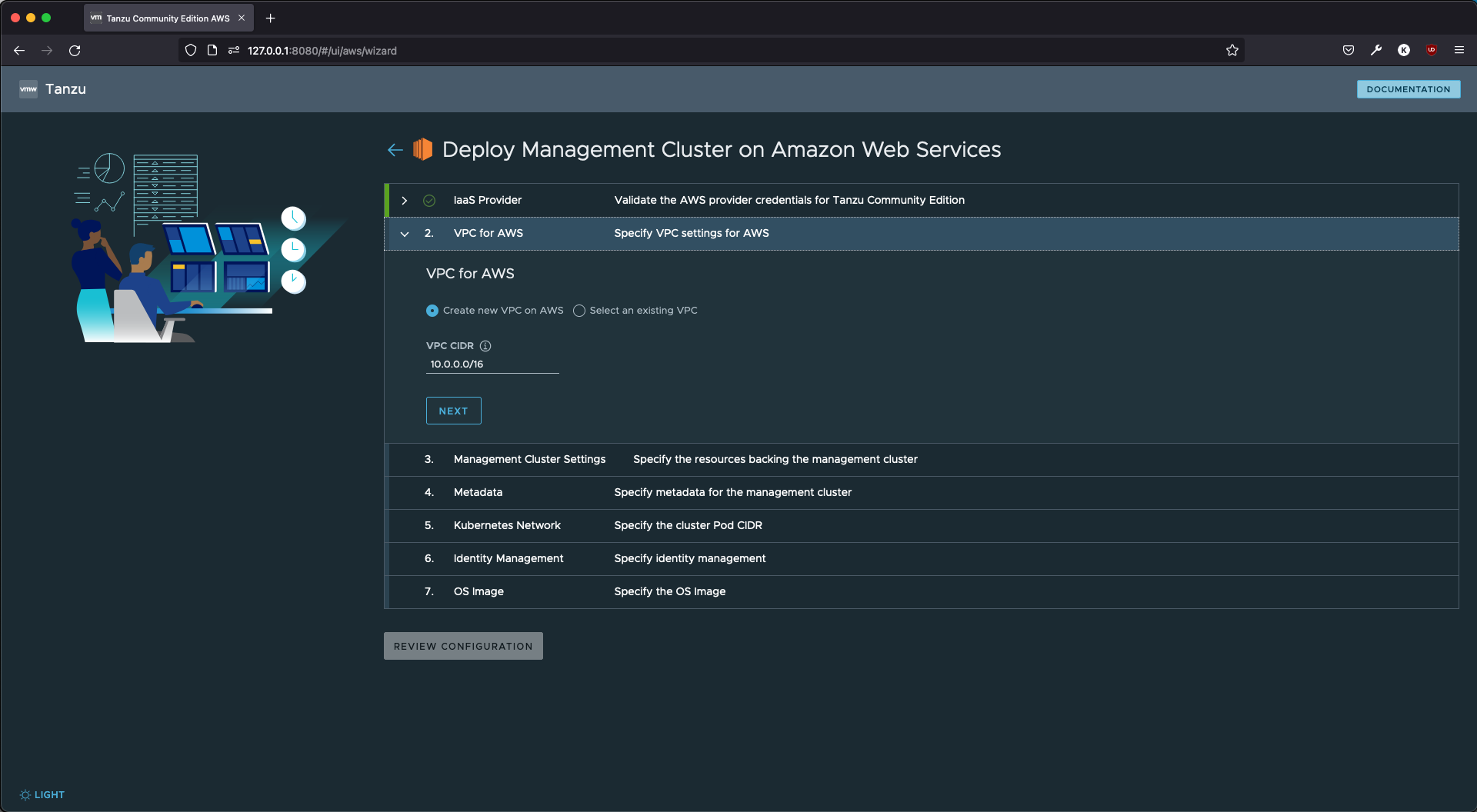Screen dimensions: 1477x812
Task: Open step 4 Metadata
Action: click(922, 493)
